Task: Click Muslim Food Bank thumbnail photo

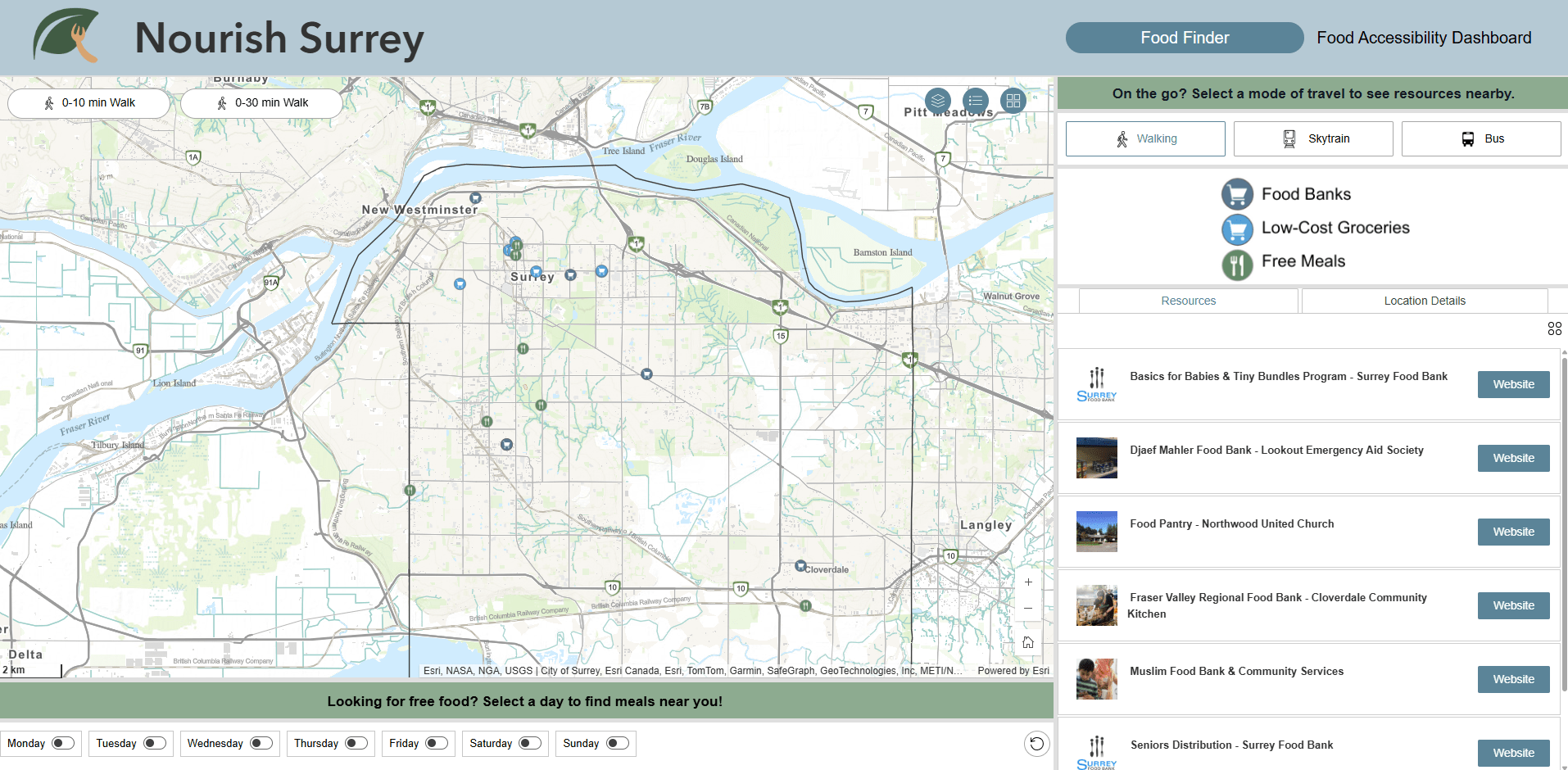Action: pos(1097,679)
